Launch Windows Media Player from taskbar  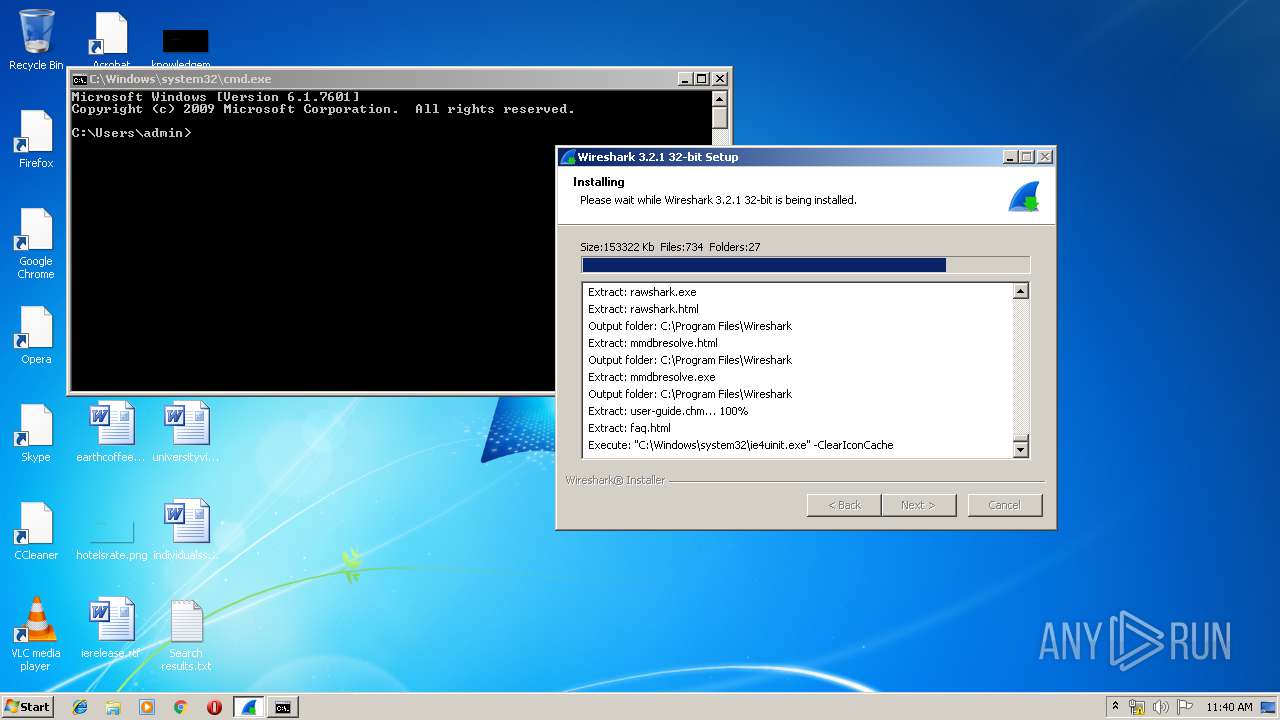point(147,707)
